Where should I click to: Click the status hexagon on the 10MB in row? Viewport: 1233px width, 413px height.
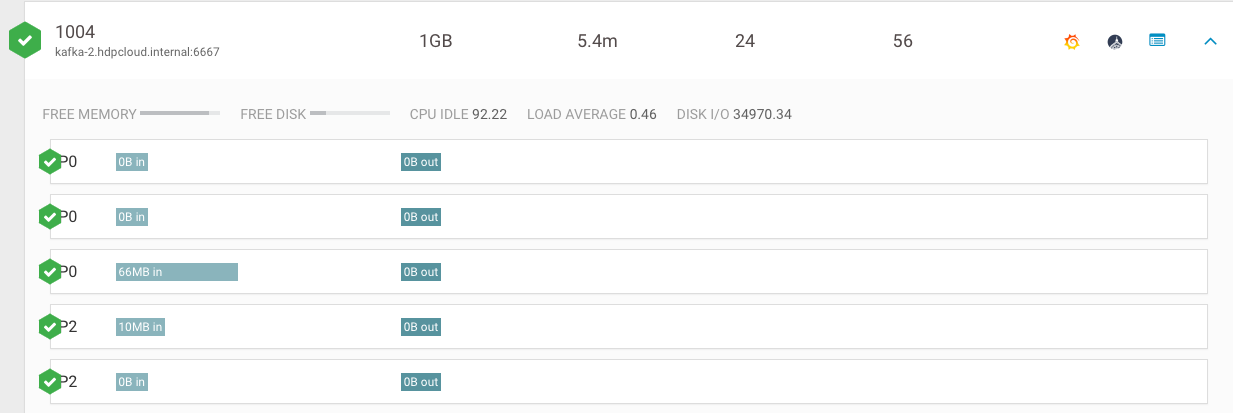50,326
